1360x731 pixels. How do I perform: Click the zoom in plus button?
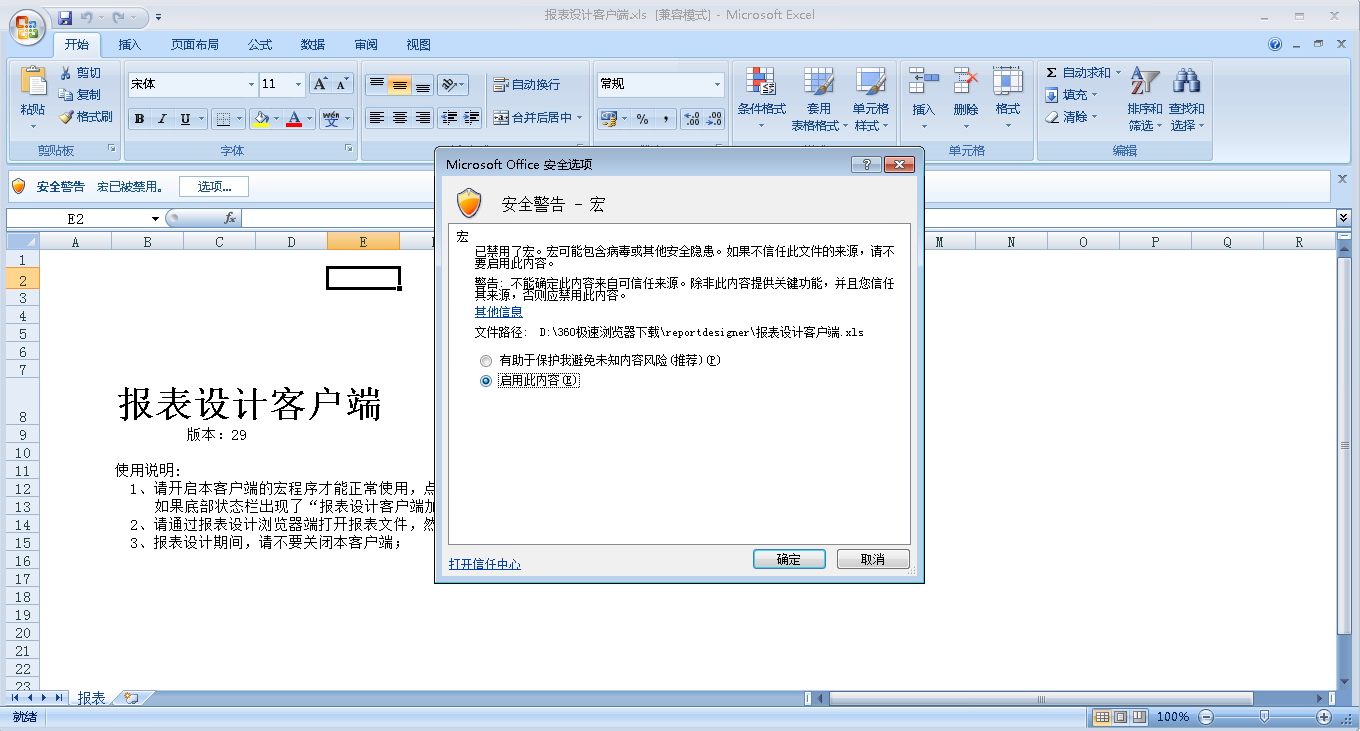pyautogui.click(x=1323, y=717)
